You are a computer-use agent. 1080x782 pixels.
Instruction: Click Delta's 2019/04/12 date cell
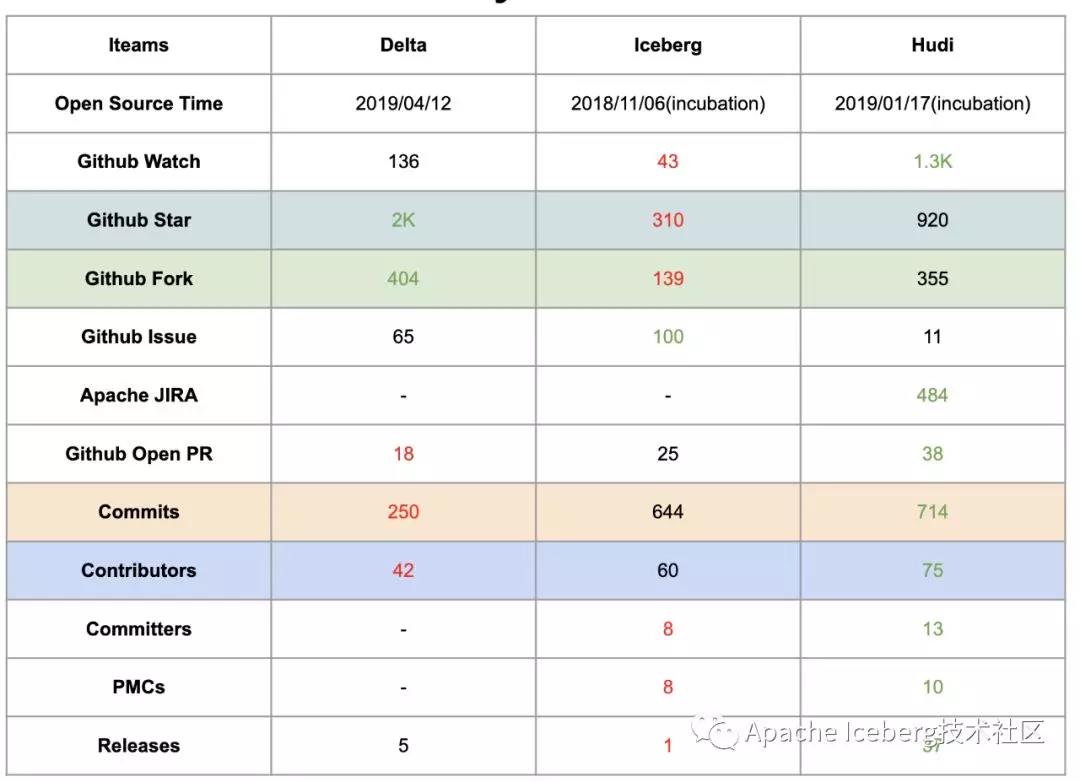coord(403,103)
